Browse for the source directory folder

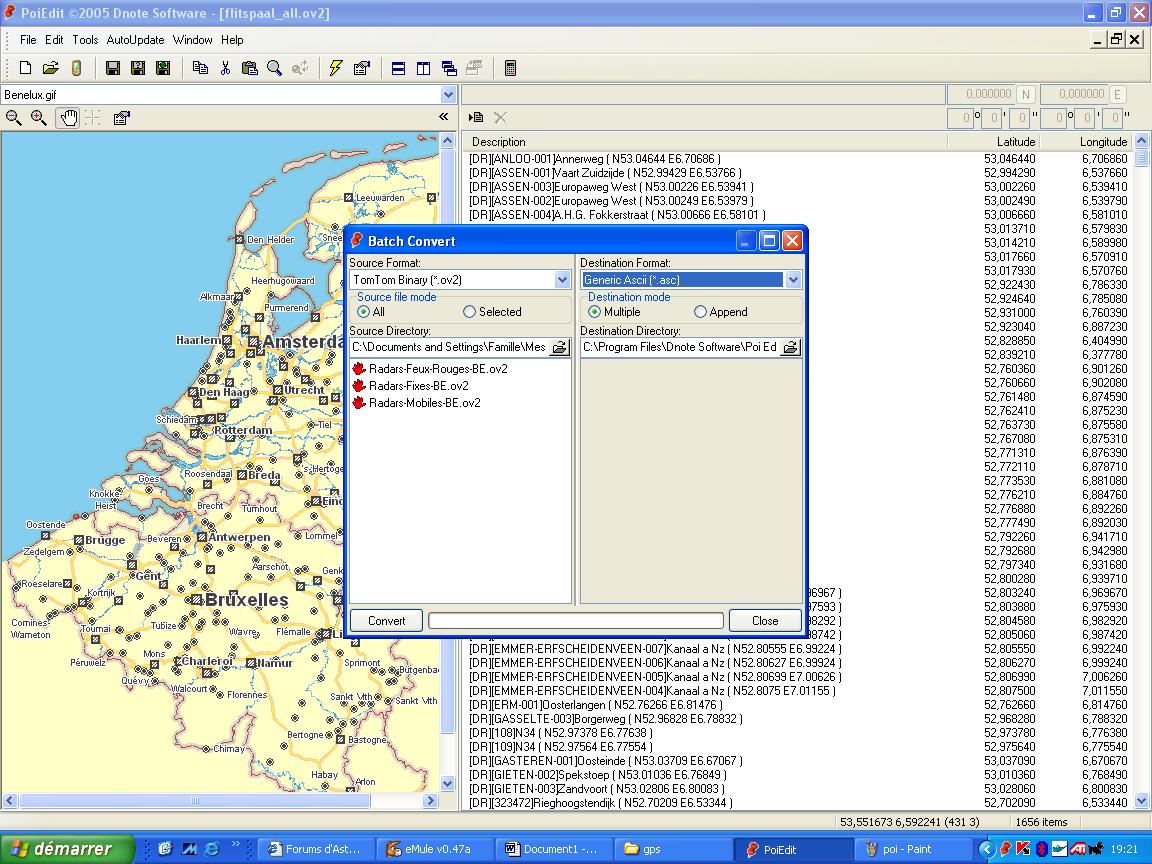(x=560, y=348)
